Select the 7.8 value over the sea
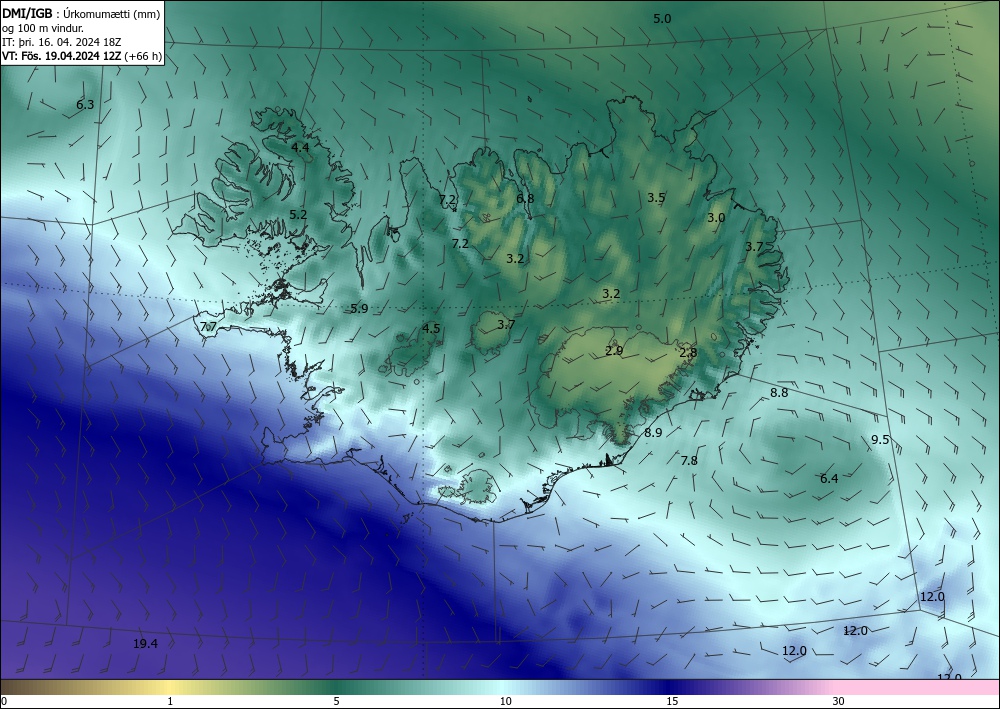 click(689, 460)
